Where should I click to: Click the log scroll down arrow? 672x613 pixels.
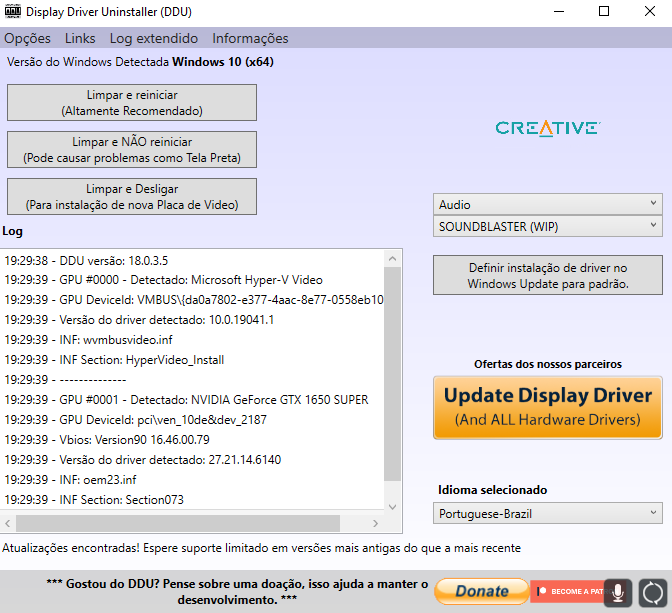[x=392, y=507]
